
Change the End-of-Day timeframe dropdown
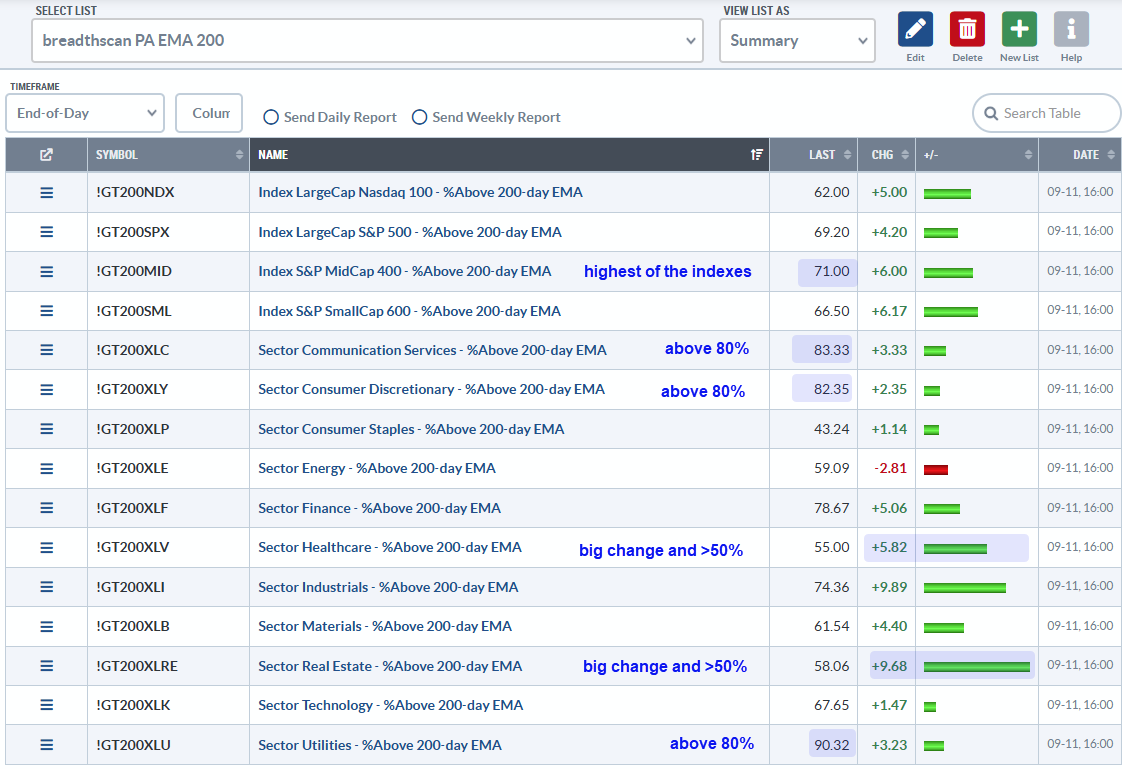pyautogui.click(x=85, y=113)
